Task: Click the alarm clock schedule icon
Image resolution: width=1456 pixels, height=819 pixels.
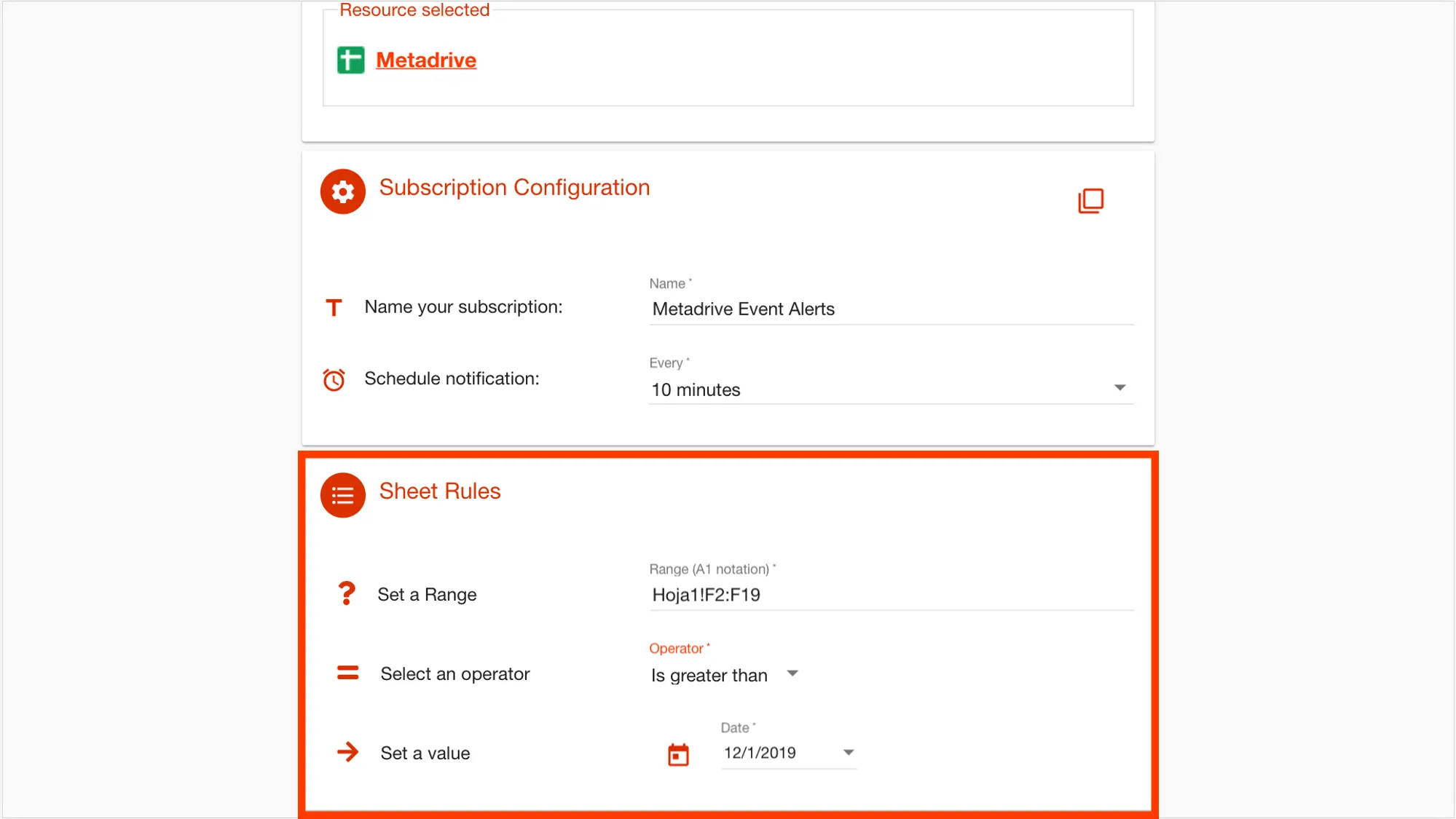Action: 334,379
